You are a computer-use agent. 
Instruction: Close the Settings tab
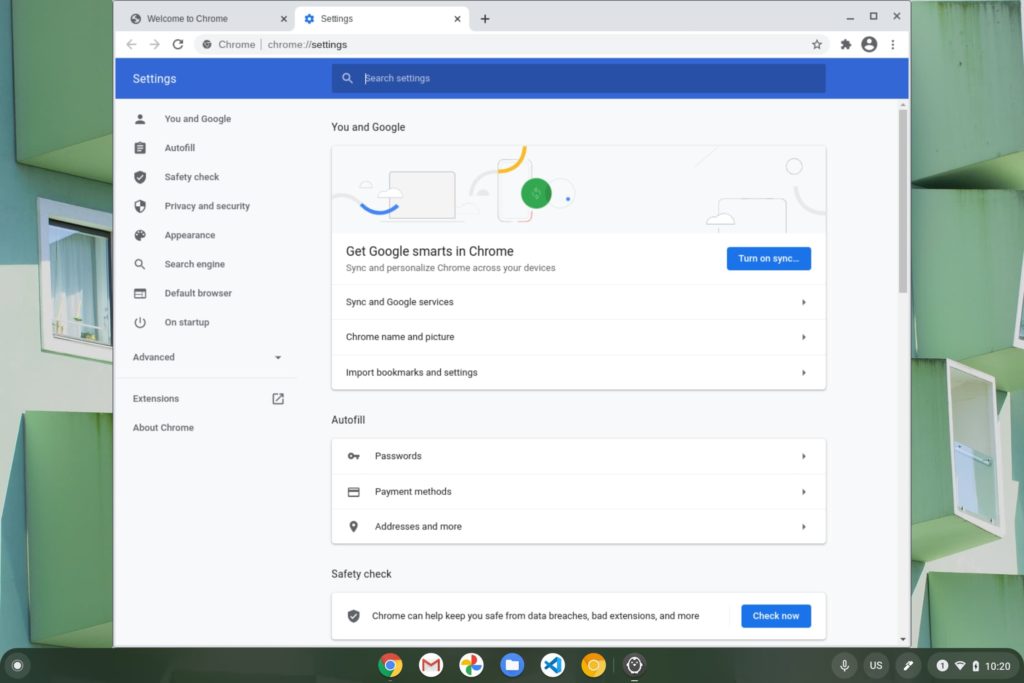click(x=457, y=19)
